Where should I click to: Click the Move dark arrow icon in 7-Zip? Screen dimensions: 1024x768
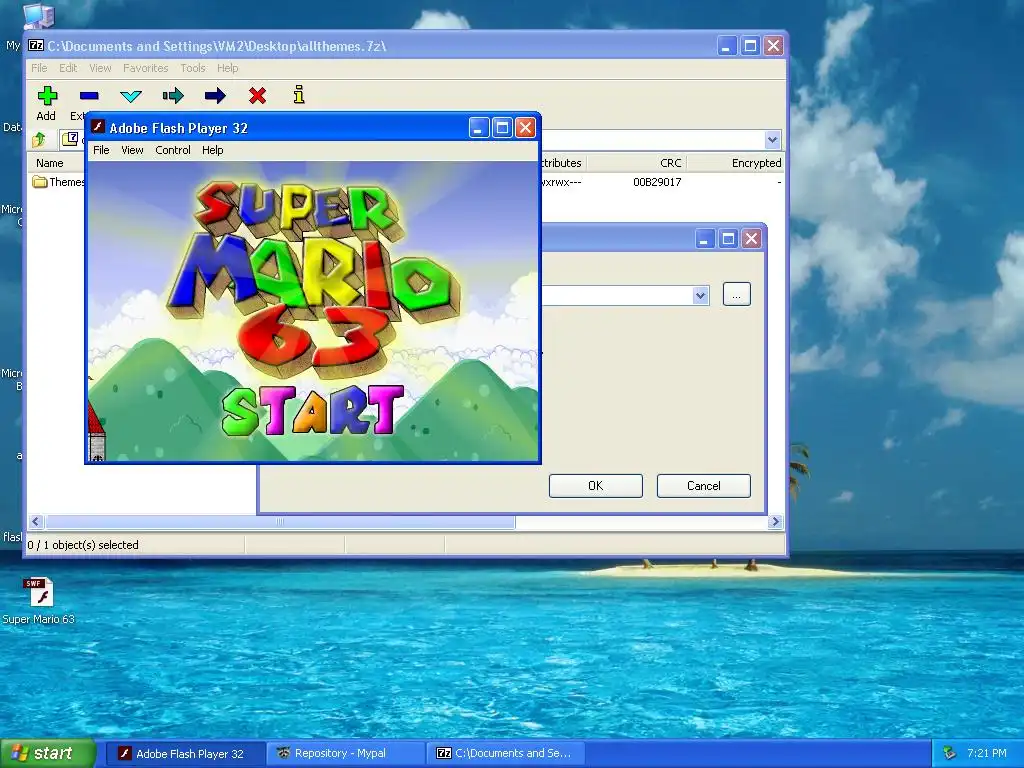(x=215, y=96)
